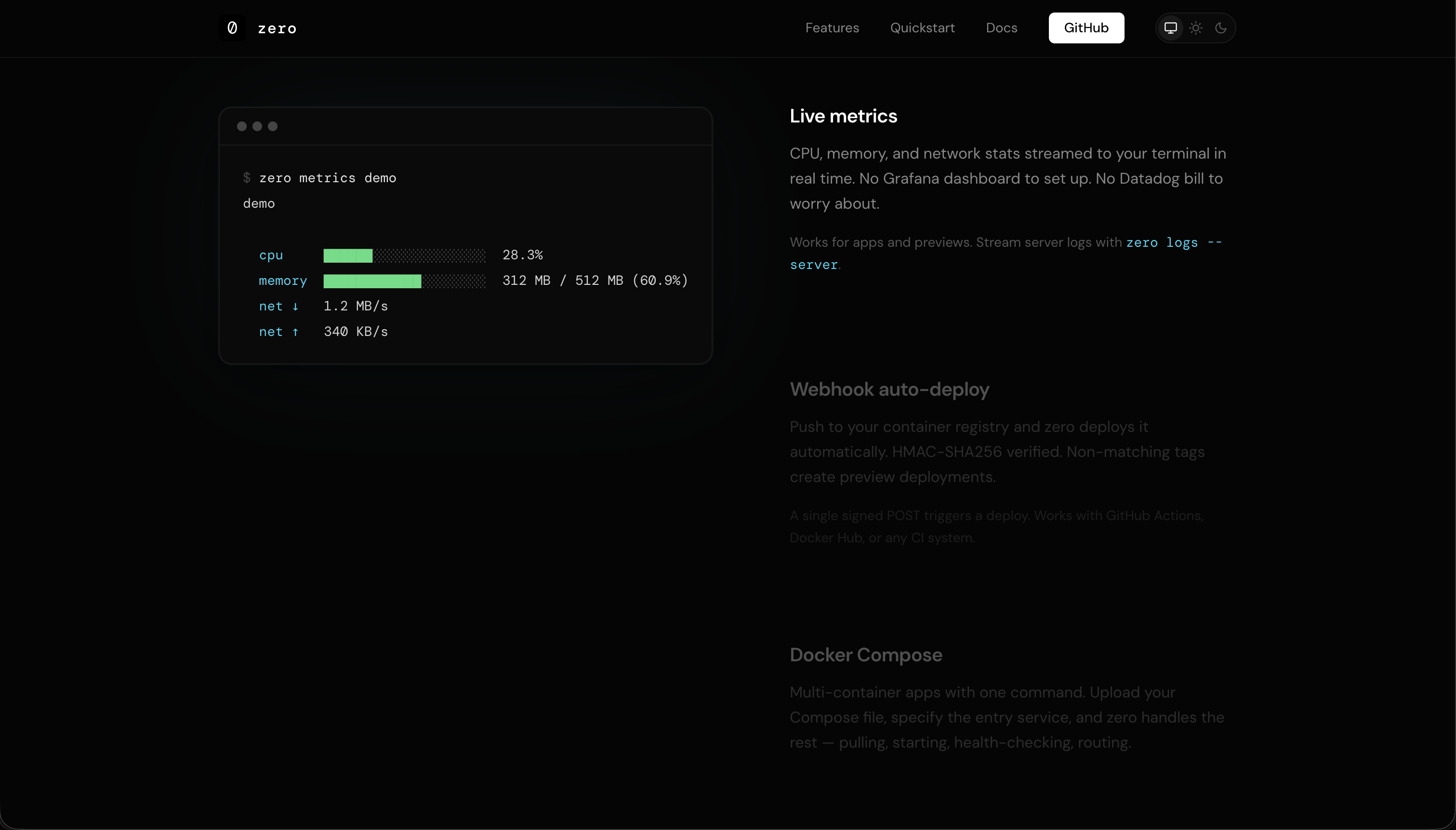Select the Live metrics heading

tap(843, 116)
